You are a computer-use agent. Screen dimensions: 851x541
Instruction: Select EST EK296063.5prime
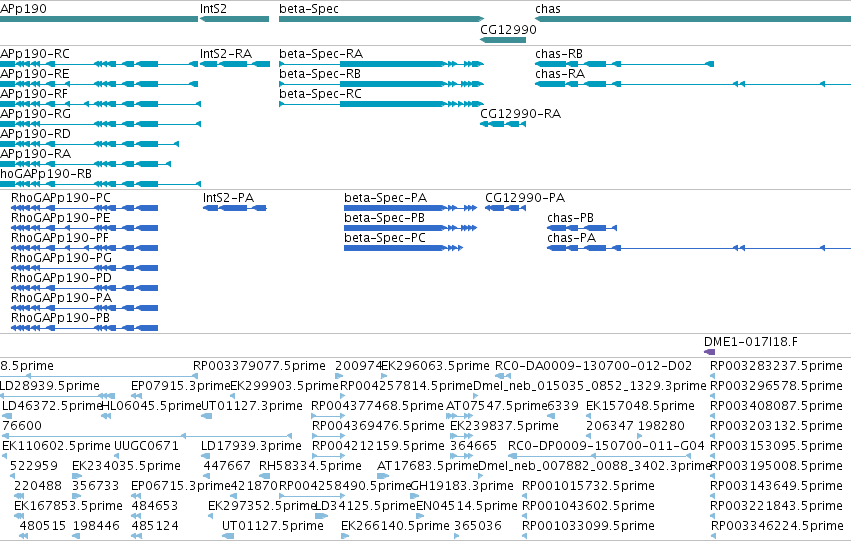coord(435,366)
